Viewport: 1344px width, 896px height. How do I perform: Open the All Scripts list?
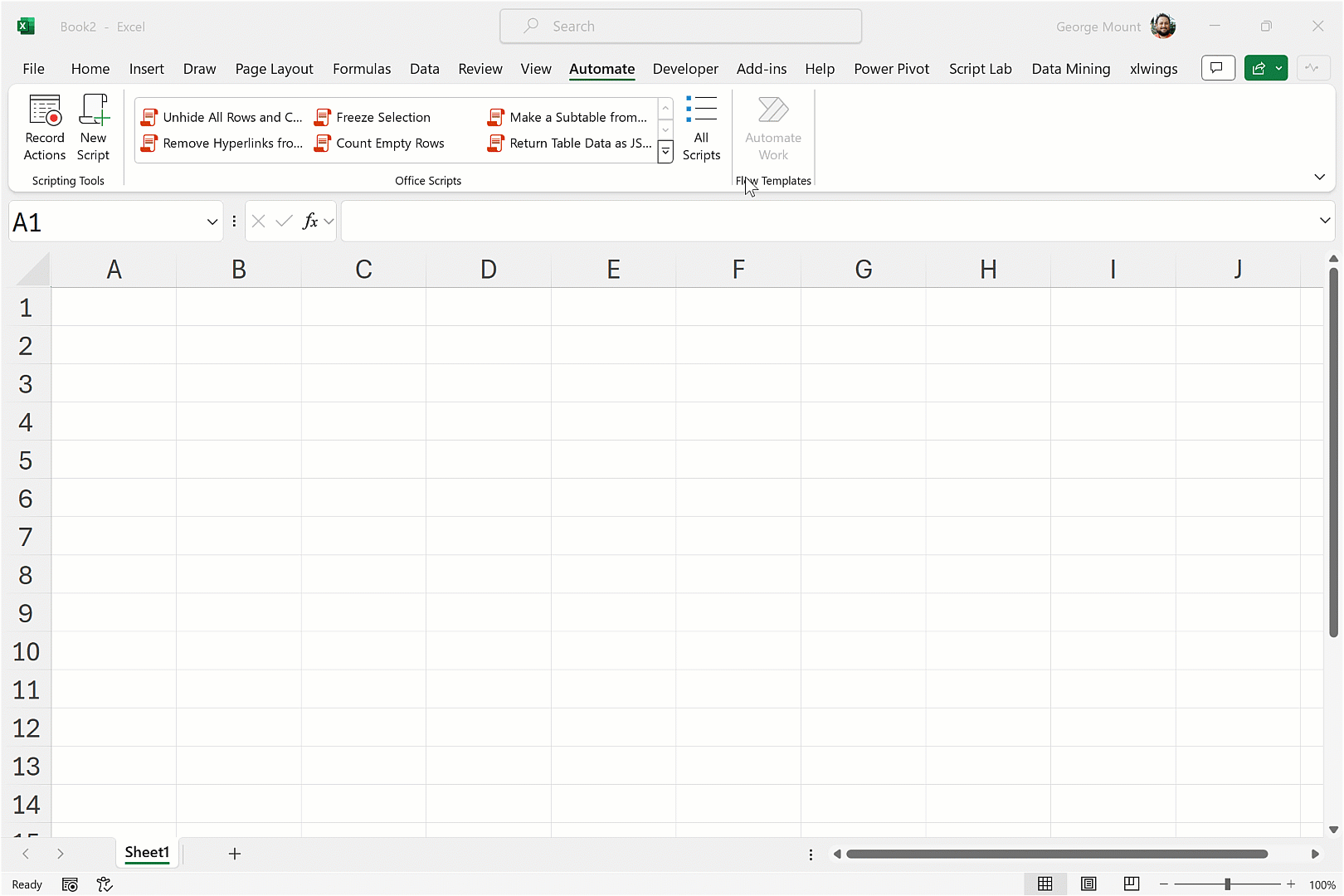701,127
